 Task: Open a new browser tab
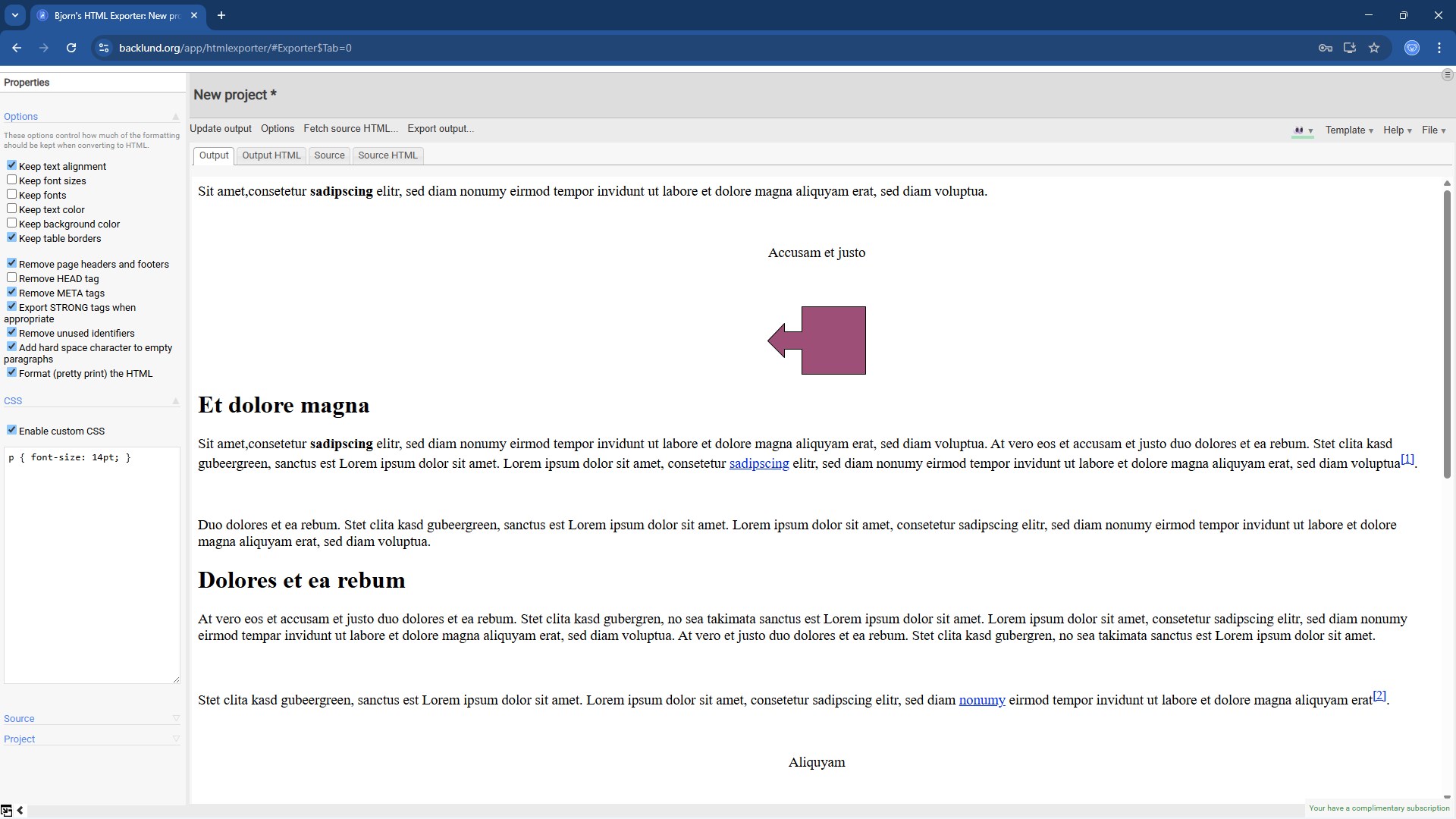221,15
